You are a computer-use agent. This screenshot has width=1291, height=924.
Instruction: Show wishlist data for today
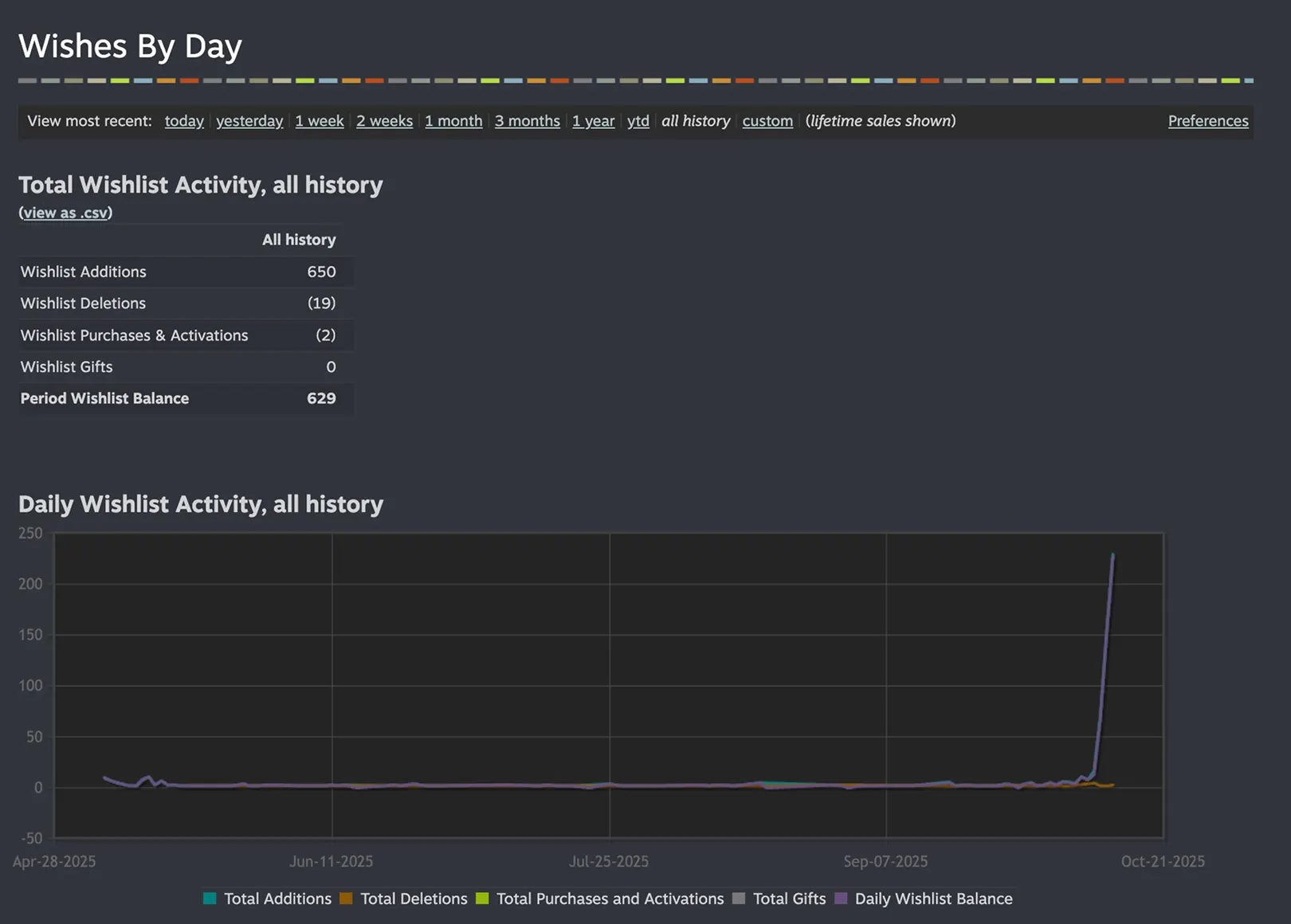pyautogui.click(x=184, y=121)
